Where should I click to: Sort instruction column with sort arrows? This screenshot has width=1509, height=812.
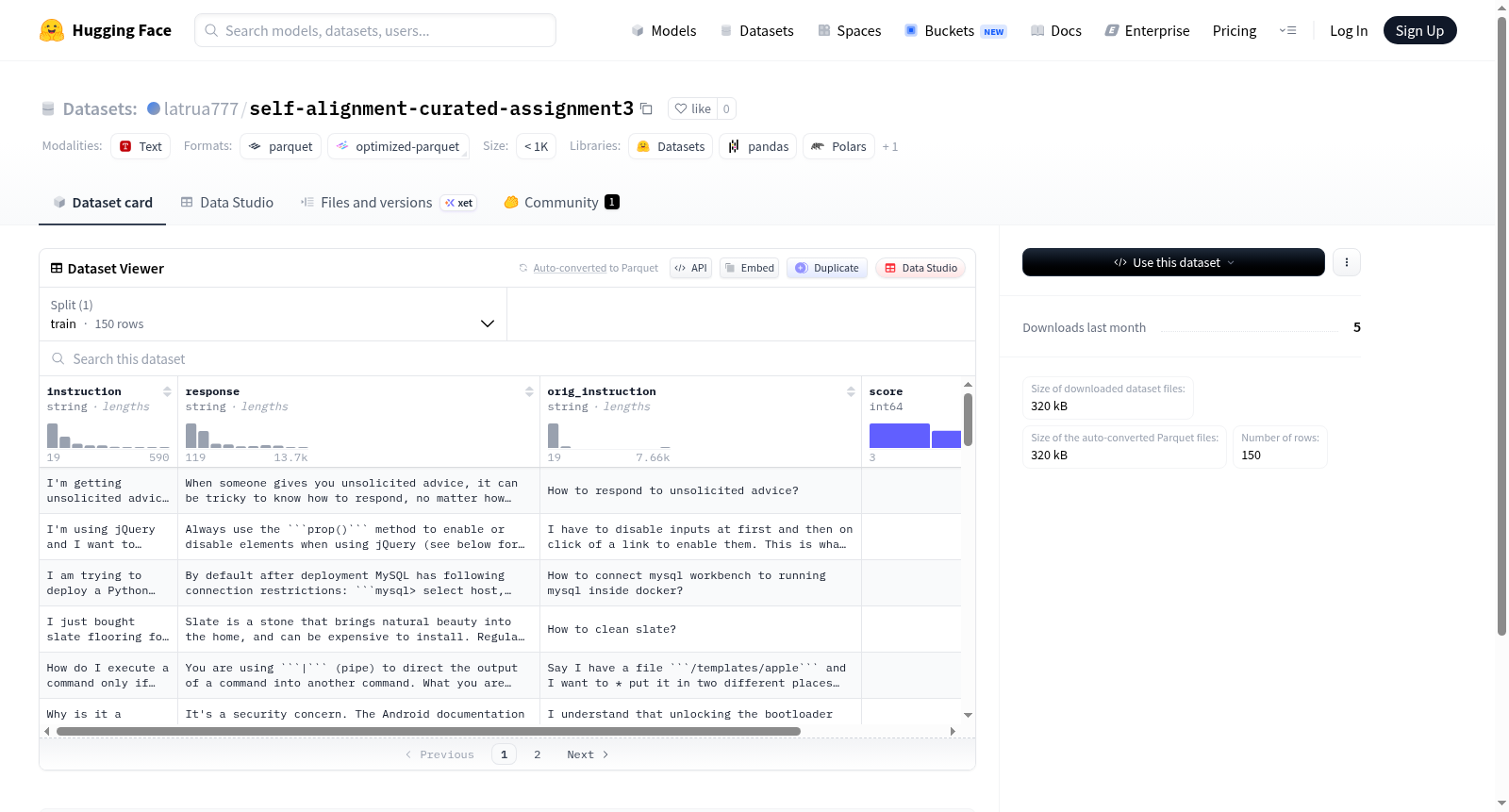[x=167, y=391]
